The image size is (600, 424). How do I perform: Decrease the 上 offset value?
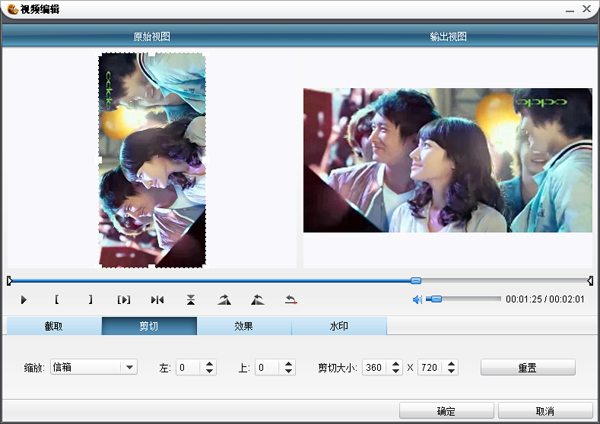click(289, 371)
